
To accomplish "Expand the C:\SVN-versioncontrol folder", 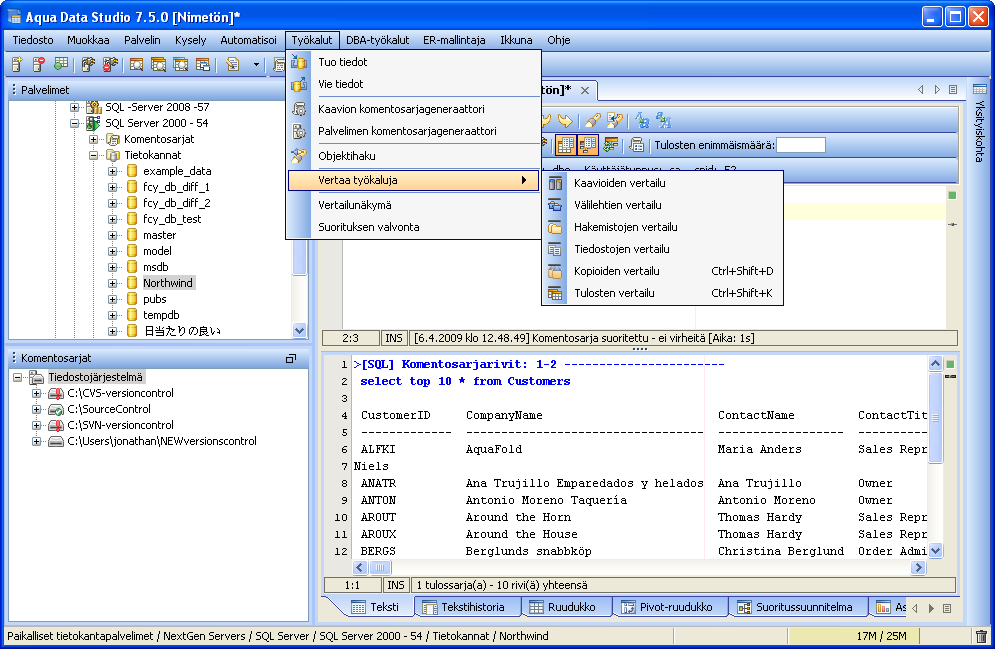I will (x=37, y=425).
